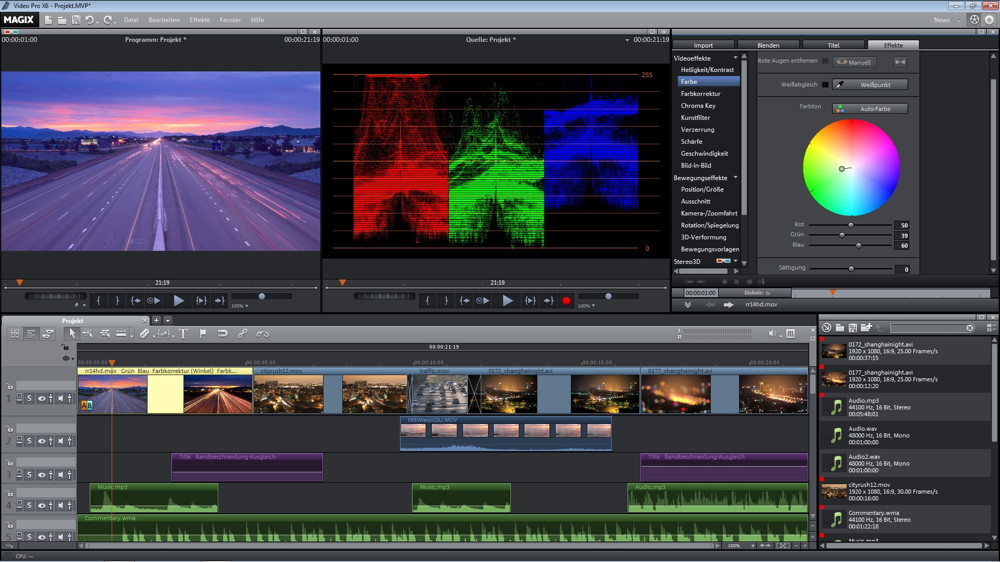Expand the Stereo3D category
The width and height of the screenshot is (1000, 562).
735,261
